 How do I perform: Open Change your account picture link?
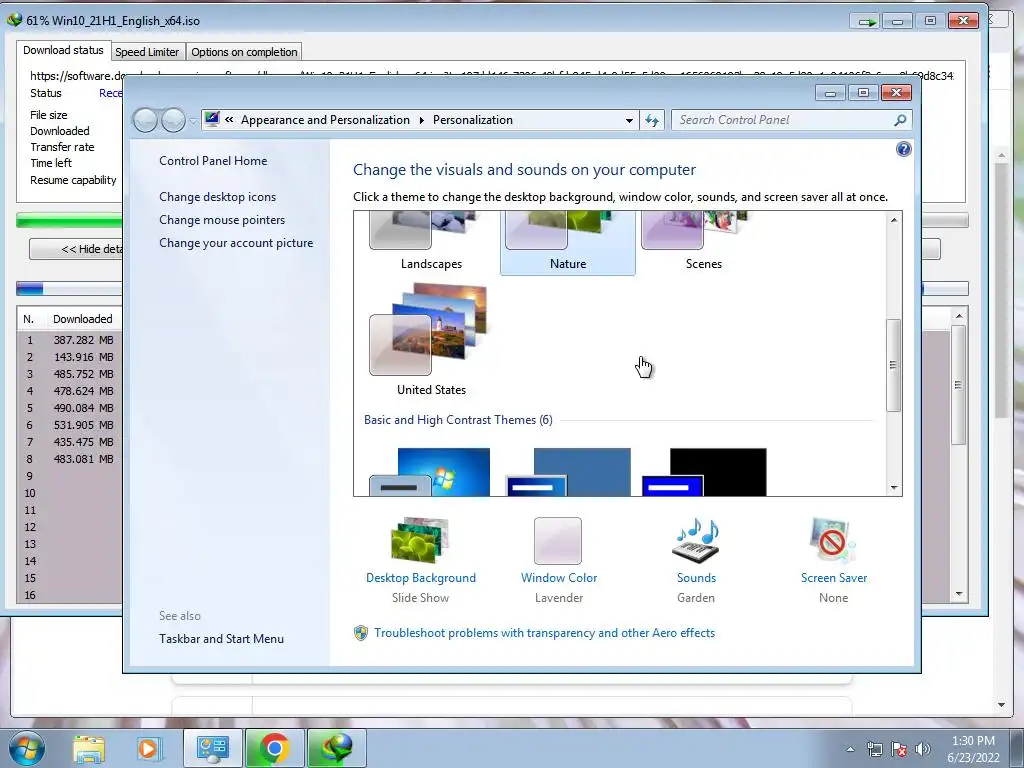pyautogui.click(x=236, y=242)
